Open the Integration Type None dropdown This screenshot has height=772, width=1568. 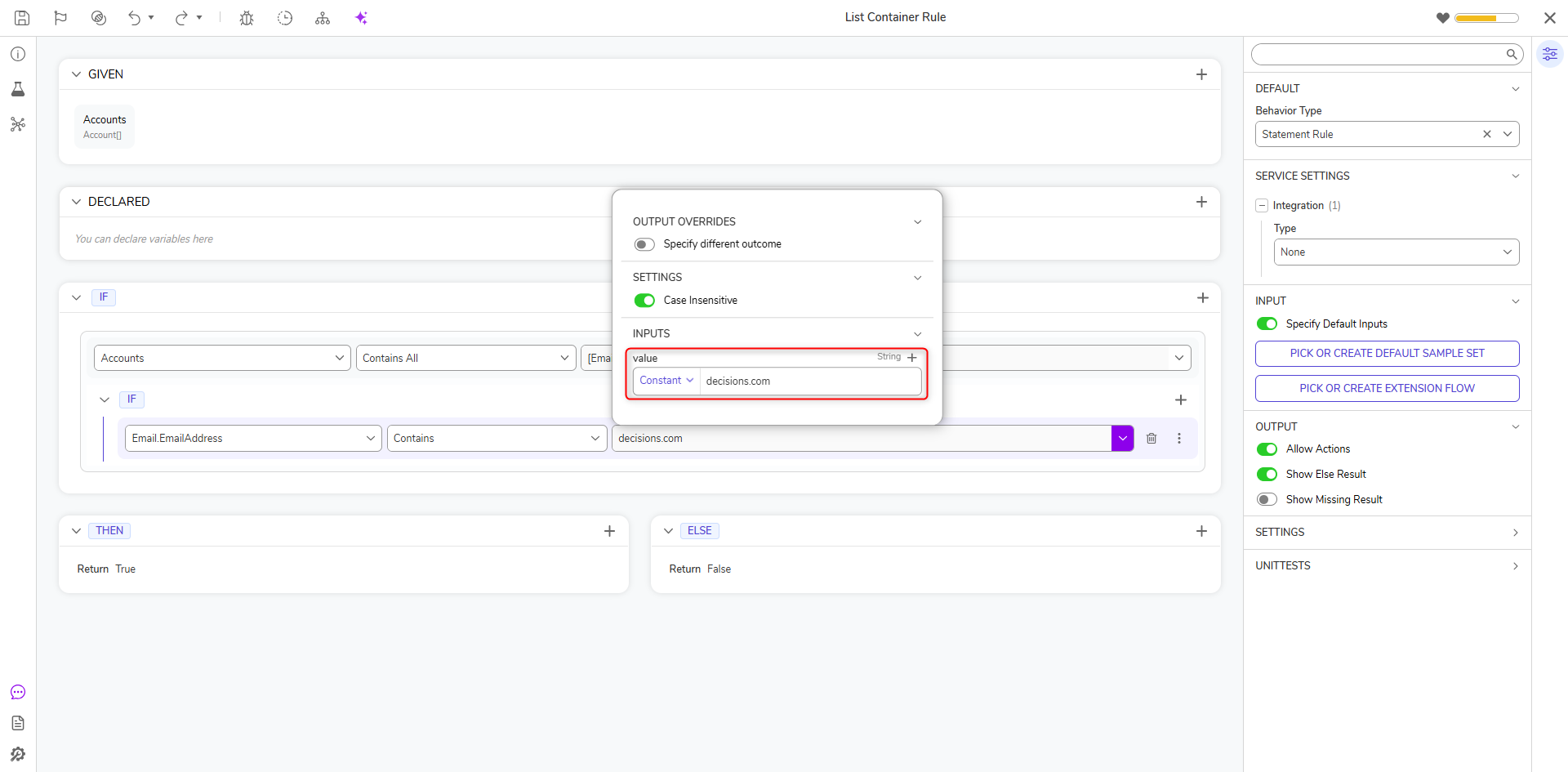pyautogui.click(x=1396, y=252)
